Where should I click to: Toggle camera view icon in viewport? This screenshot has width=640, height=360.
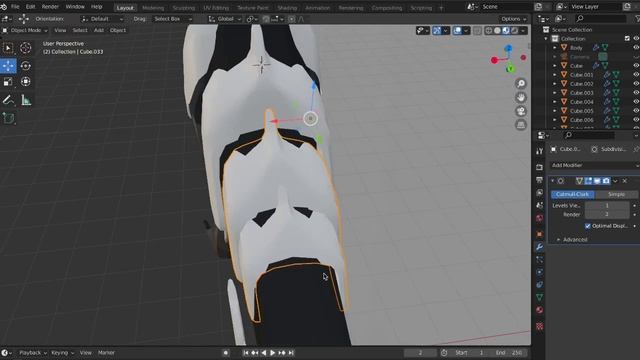point(521,111)
